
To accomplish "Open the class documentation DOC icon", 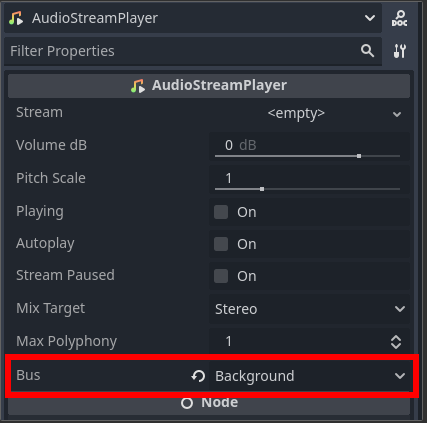I will point(399,18).
